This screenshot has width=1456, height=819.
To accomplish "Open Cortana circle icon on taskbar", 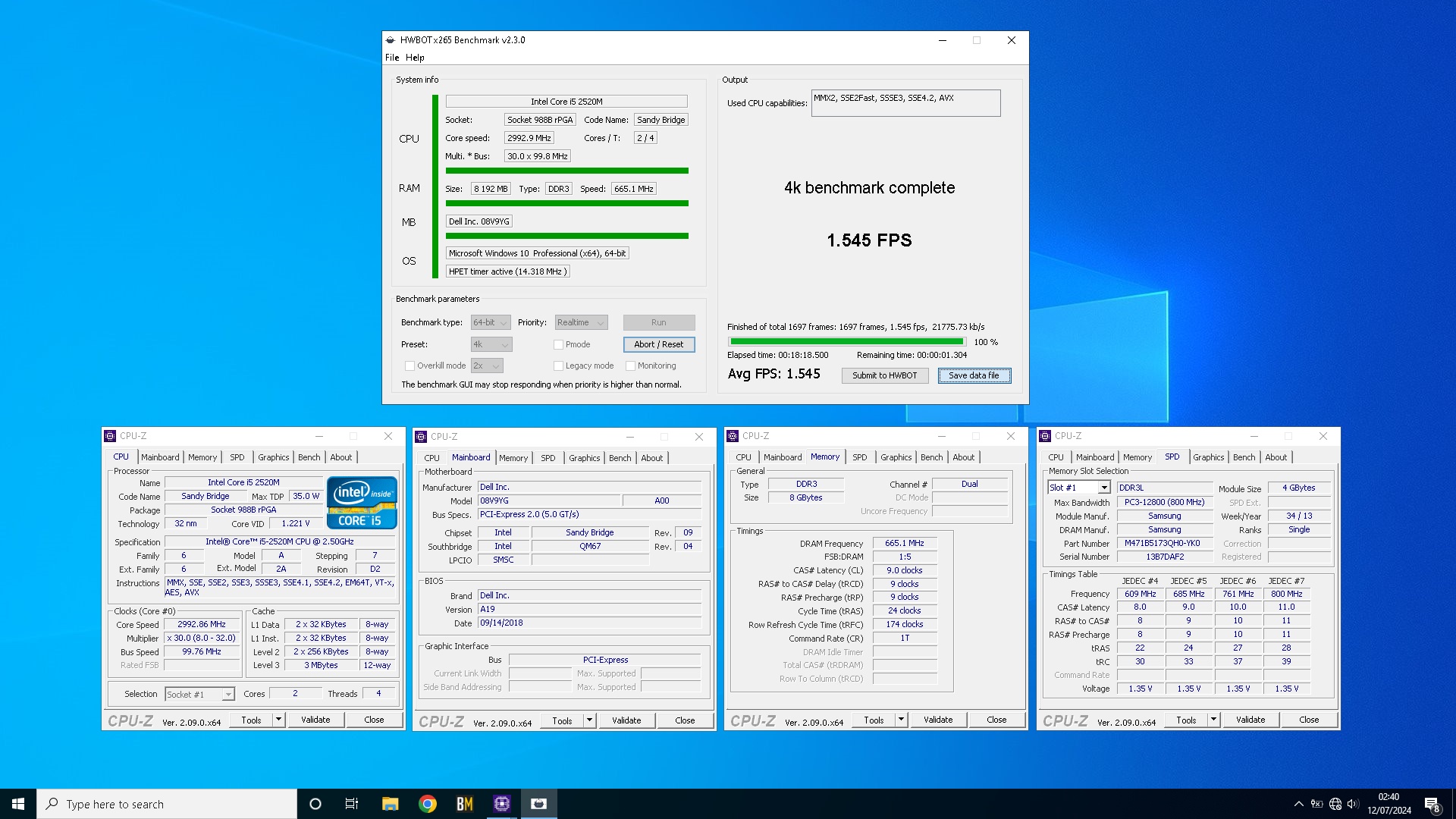I will 315,804.
